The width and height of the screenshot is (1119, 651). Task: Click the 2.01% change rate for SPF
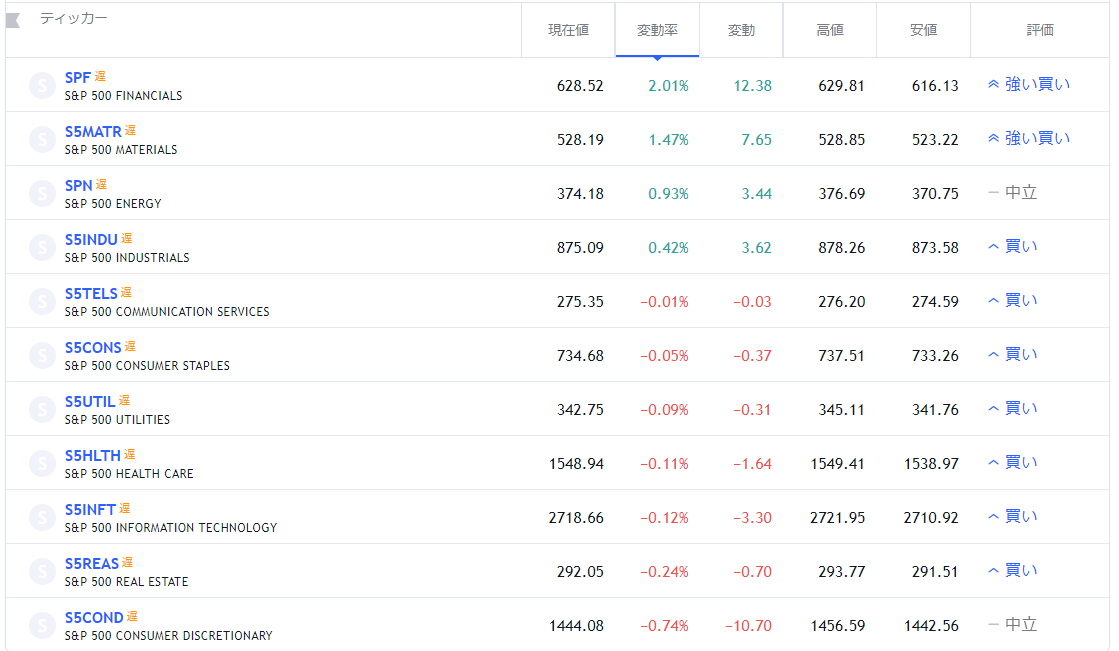pos(668,86)
